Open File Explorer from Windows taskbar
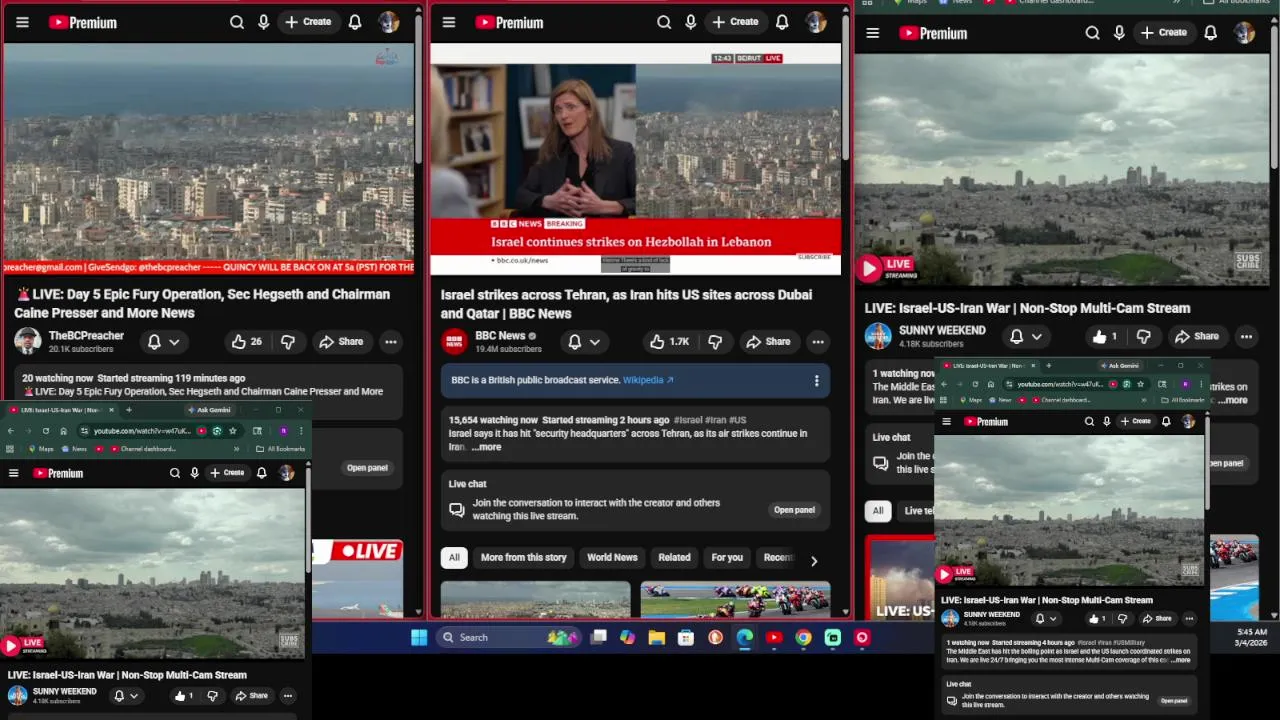This screenshot has width=1280, height=720. pyautogui.click(x=656, y=637)
